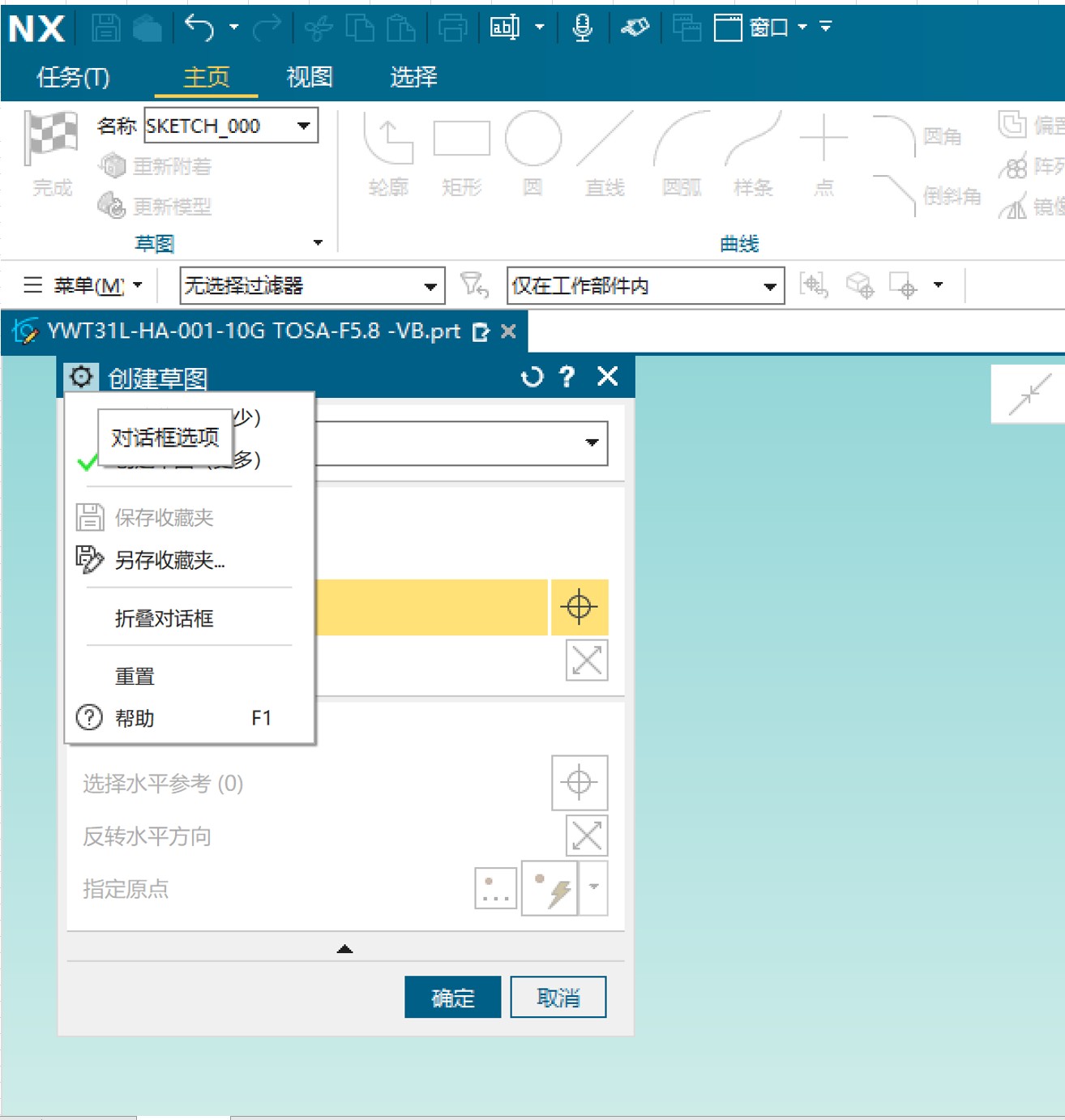Select the Profile (轮廓) curve tool

click(389, 154)
